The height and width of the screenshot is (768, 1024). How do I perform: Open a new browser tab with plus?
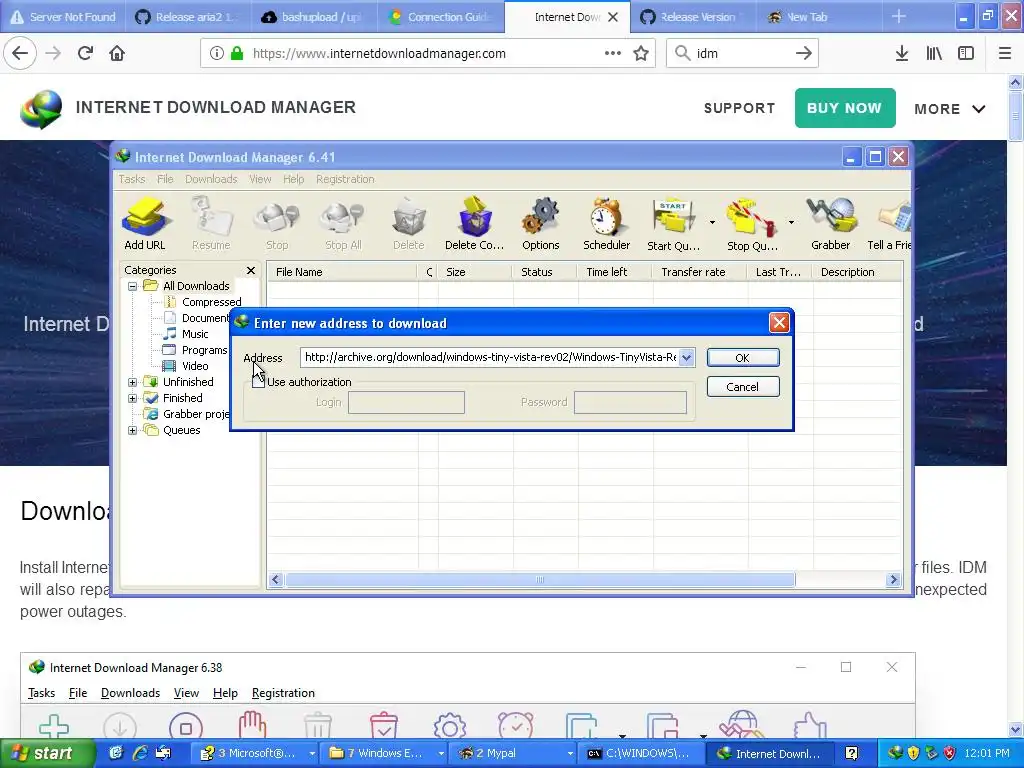click(899, 17)
